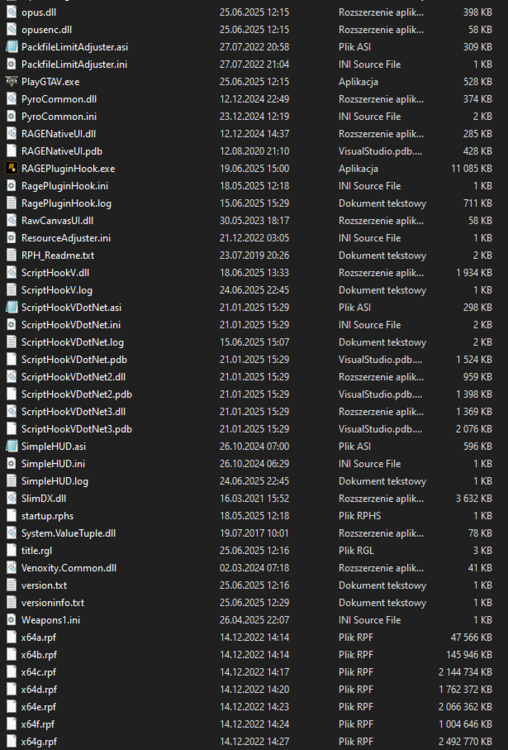Viewport: 508px width, 750px height.
Task: Select the RAGEPluginHook.exe Rockstar icon
Action: point(11,168)
